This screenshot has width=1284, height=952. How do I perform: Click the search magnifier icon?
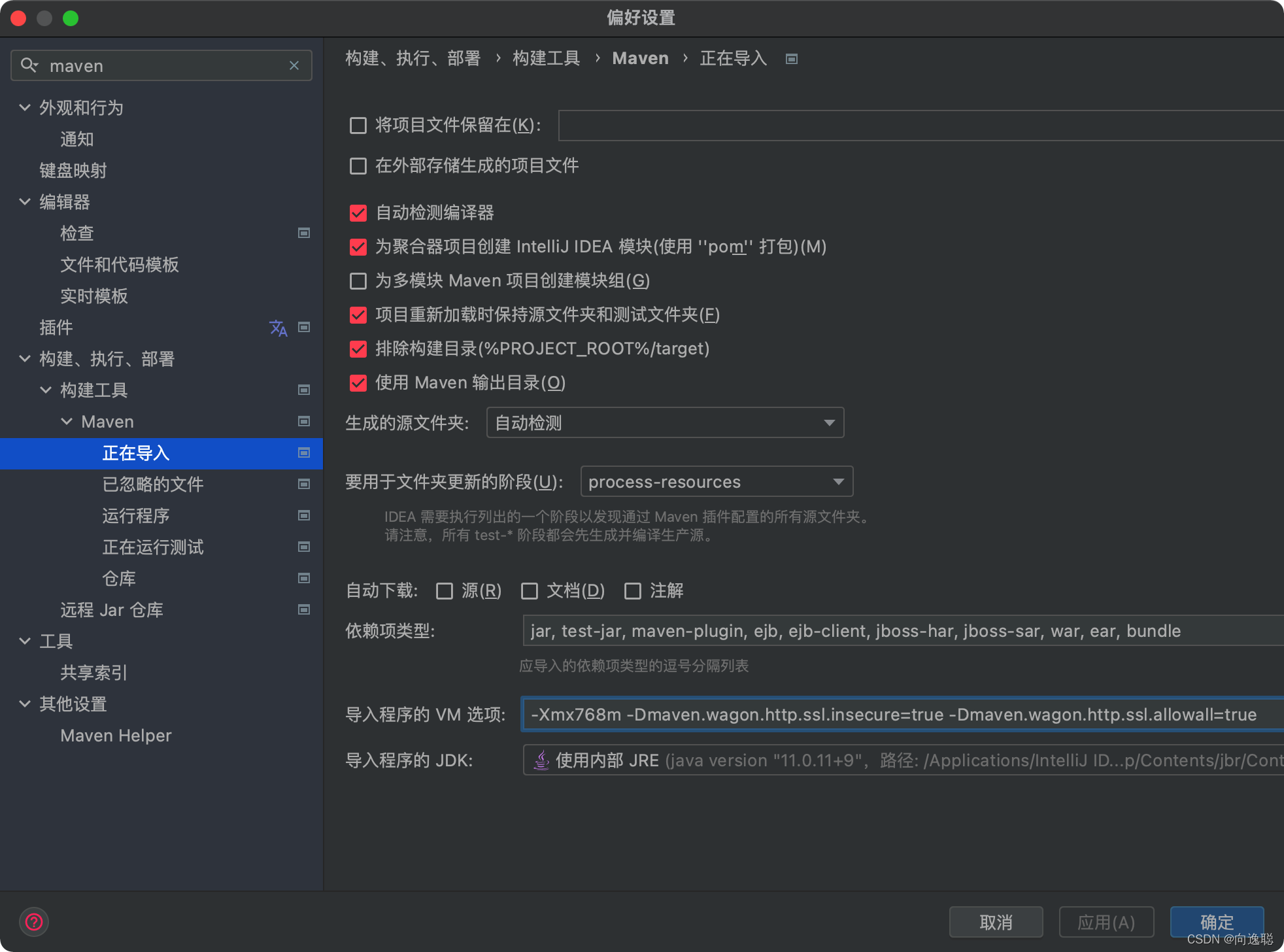29,65
